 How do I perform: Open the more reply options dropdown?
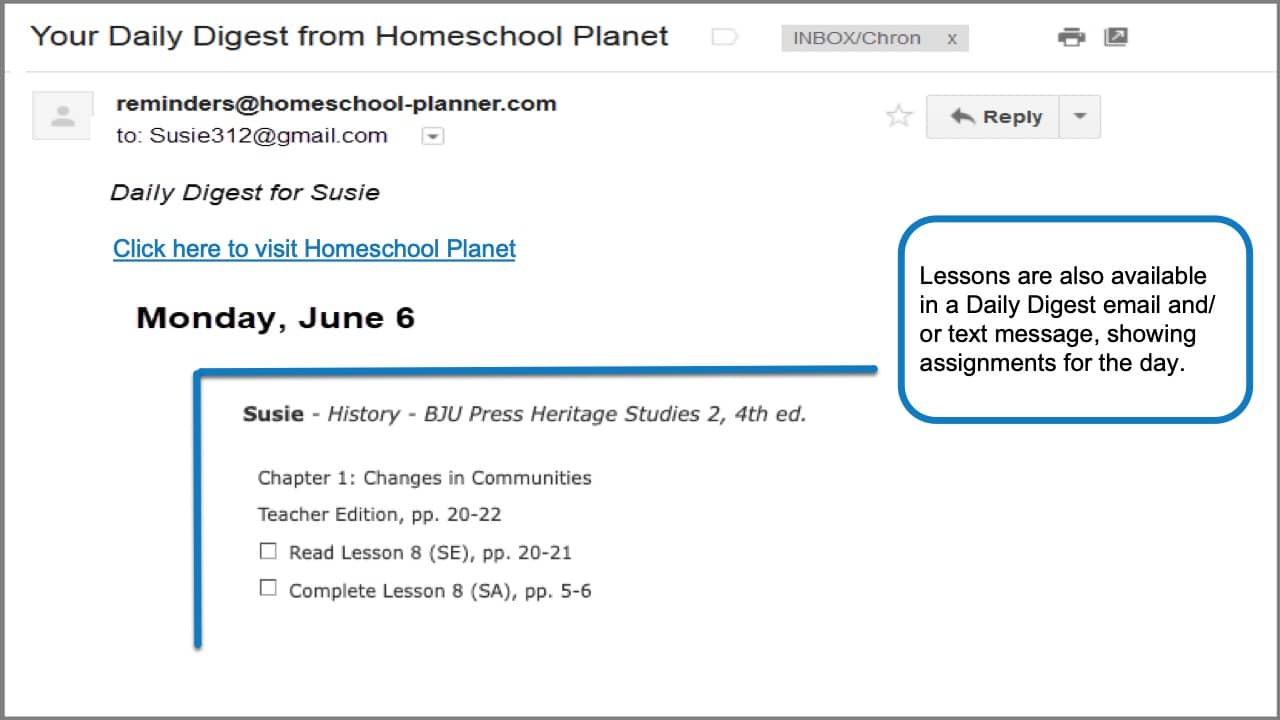tap(1080, 117)
